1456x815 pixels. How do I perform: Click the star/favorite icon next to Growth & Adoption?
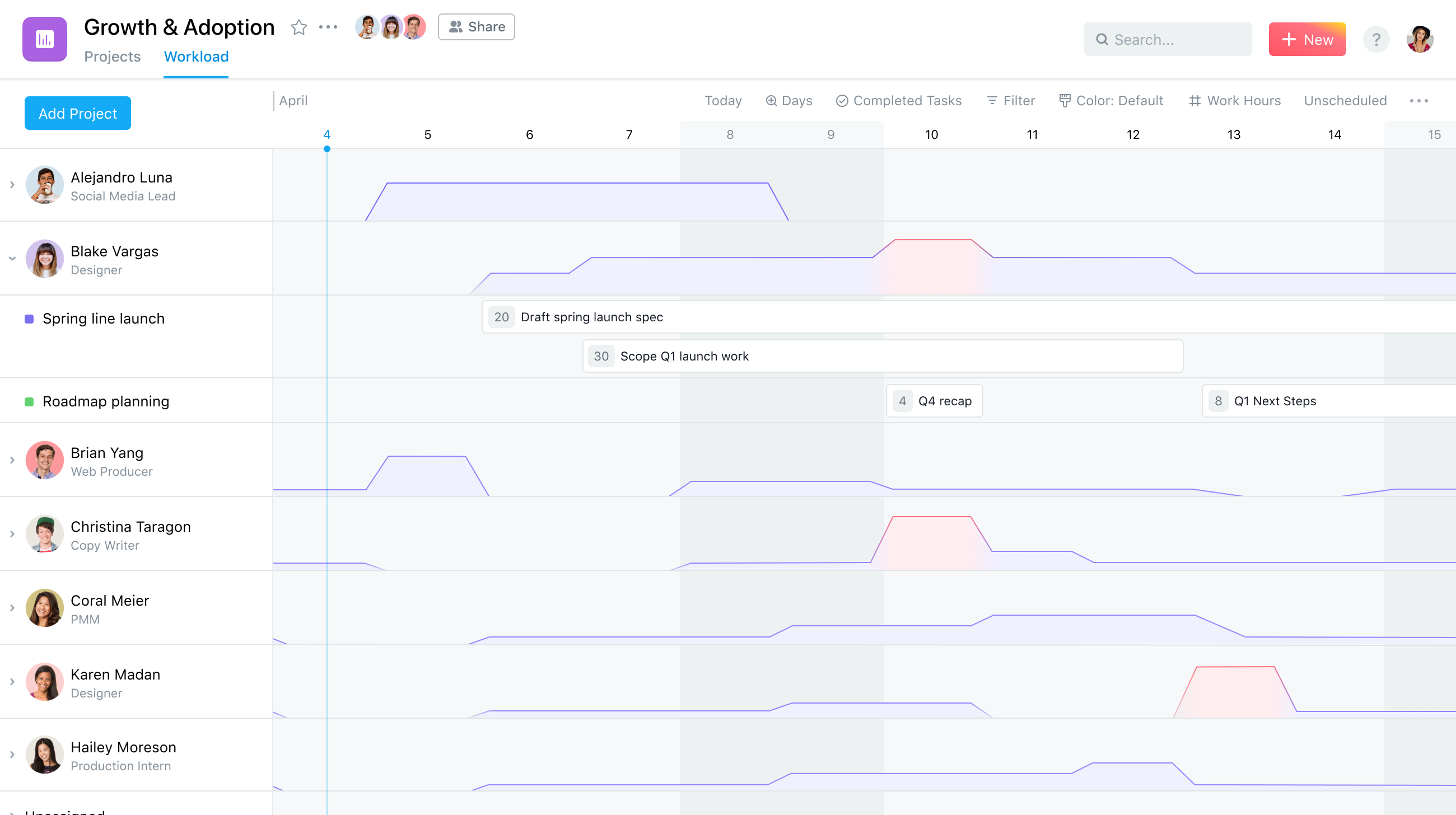(299, 26)
